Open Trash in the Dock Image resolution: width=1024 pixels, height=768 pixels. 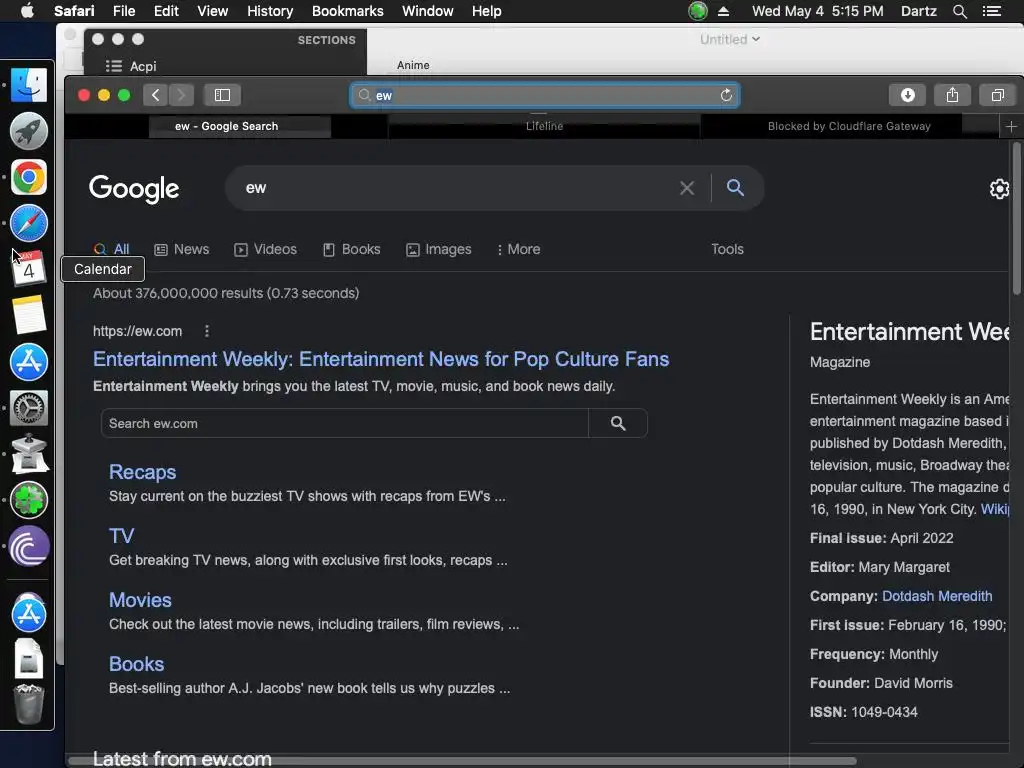coord(29,704)
